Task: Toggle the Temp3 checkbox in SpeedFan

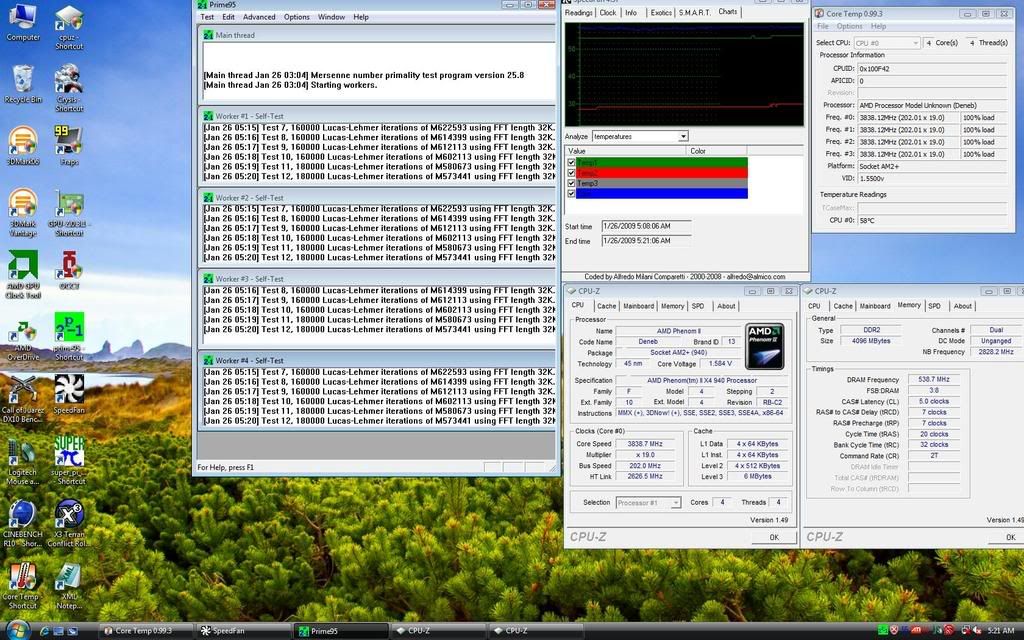Action: tap(571, 184)
